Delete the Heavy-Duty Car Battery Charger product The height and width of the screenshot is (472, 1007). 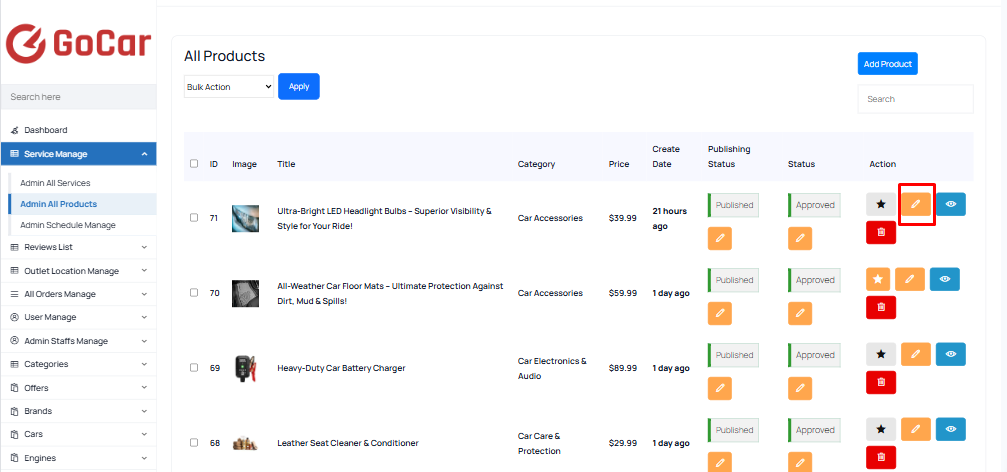click(x=881, y=382)
